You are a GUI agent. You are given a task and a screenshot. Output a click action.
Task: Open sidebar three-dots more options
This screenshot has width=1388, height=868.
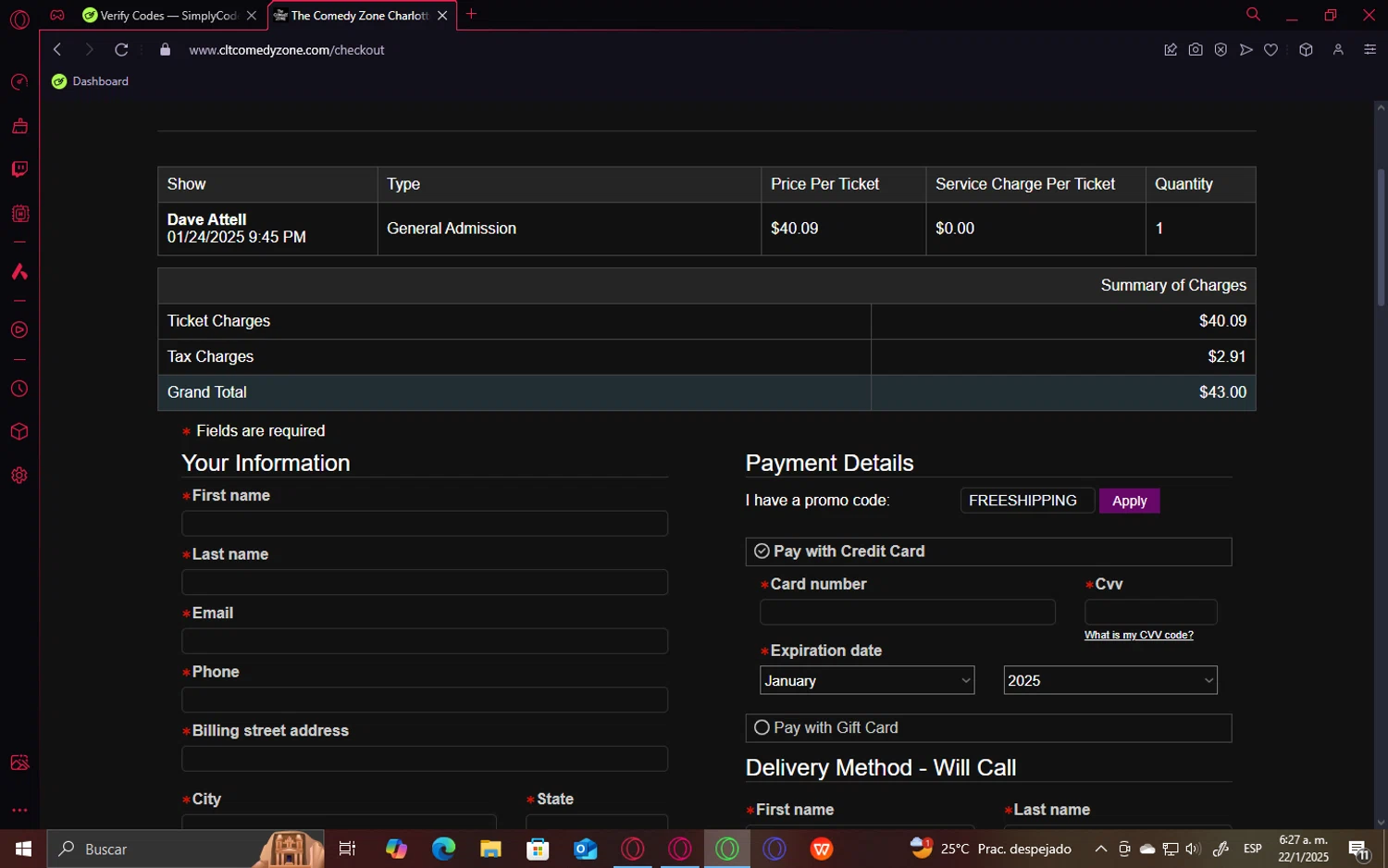tap(19, 811)
